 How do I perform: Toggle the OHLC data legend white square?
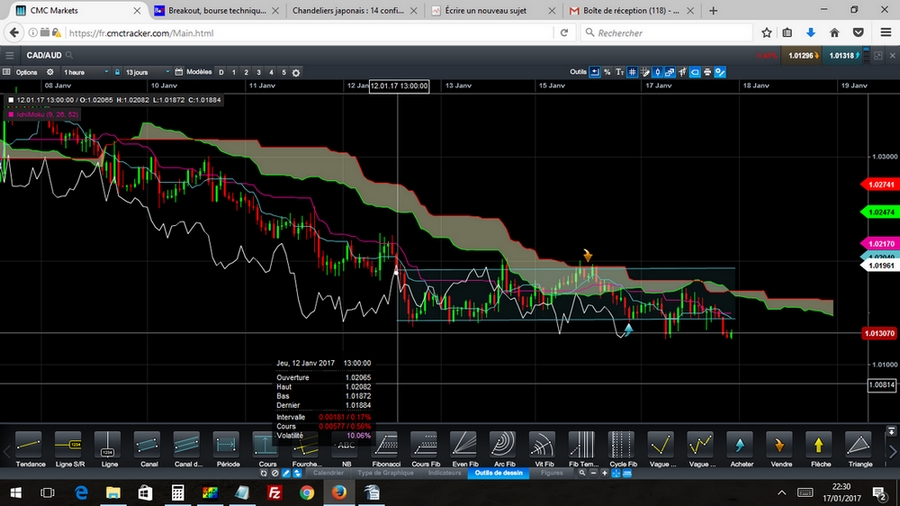[10, 100]
